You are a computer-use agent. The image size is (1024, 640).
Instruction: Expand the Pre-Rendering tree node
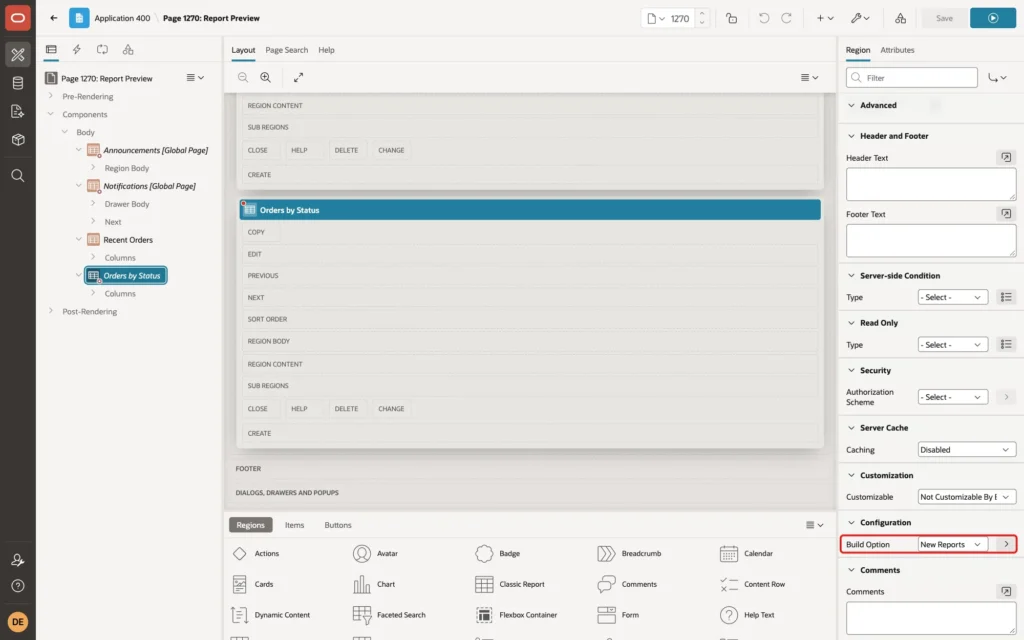tap(50, 96)
